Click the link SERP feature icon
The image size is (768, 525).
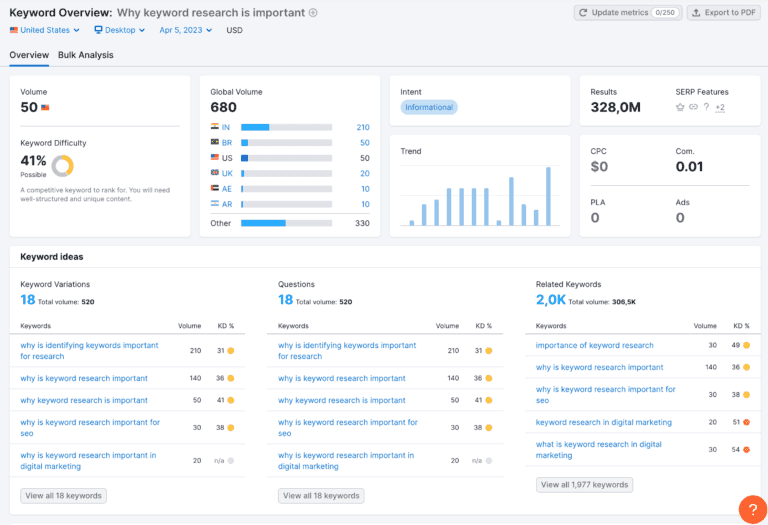pyautogui.click(x=693, y=107)
